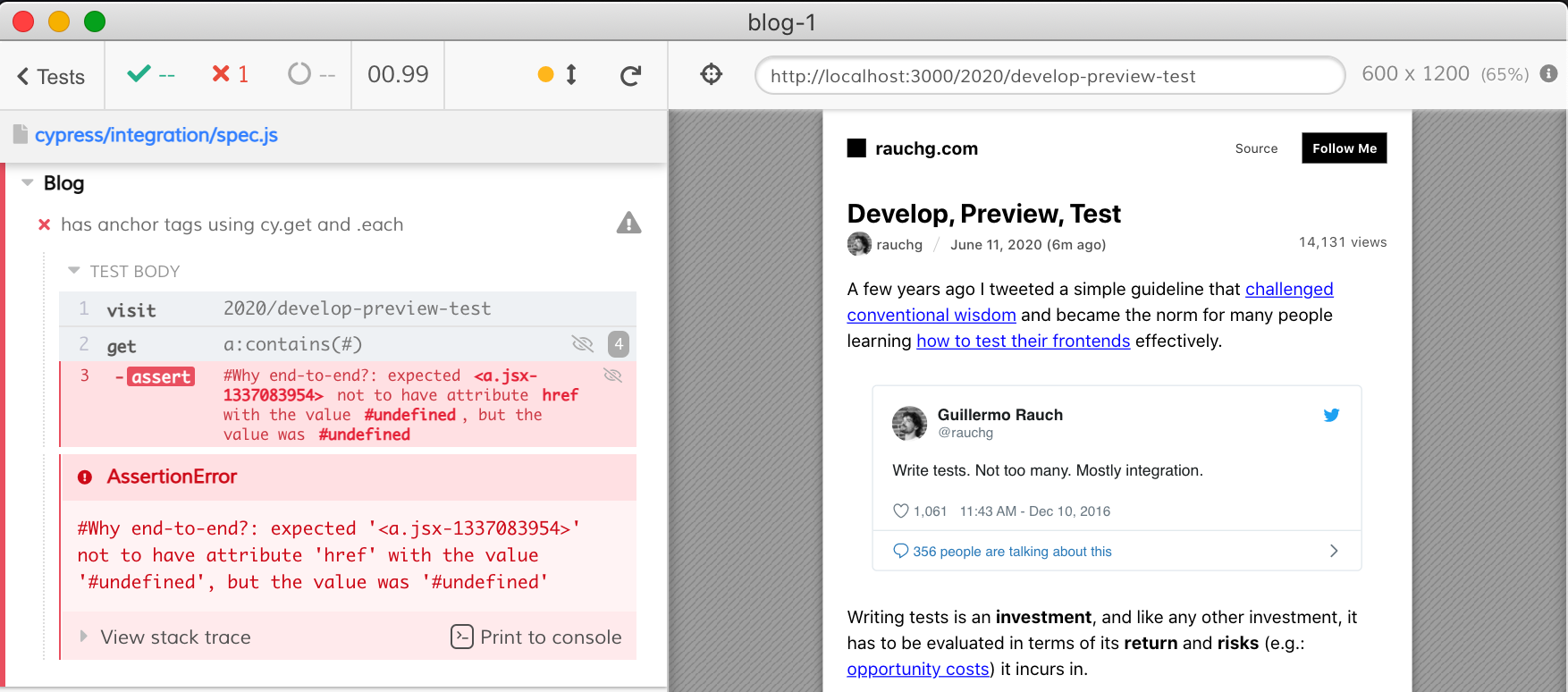The width and height of the screenshot is (1568, 692).
Task: Click the orange status dot
Action: coord(545,74)
